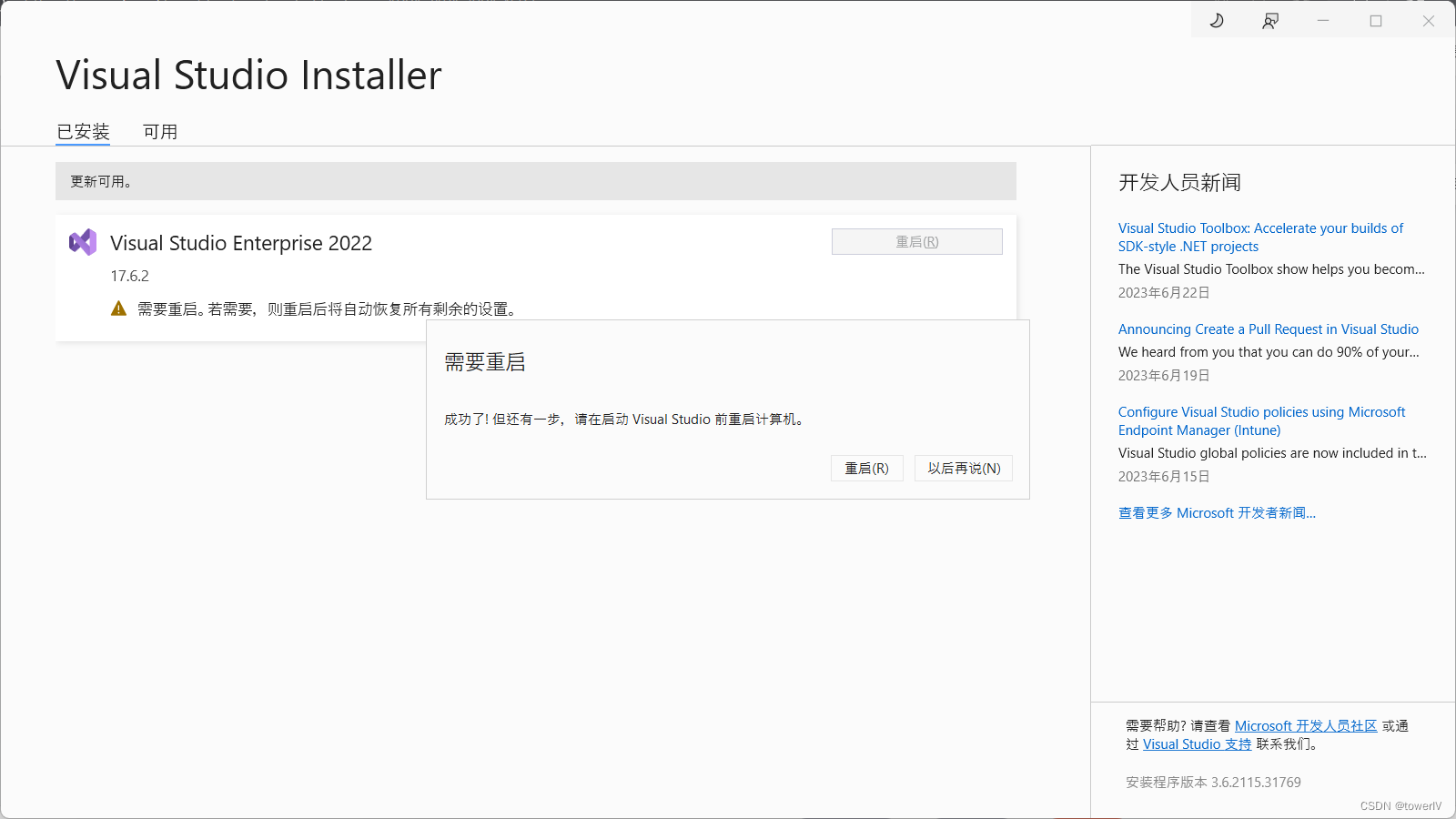This screenshot has width=1456, height=819.
Task: Click the 'Visual Studio global policies' summary text
Action: 1272,453
